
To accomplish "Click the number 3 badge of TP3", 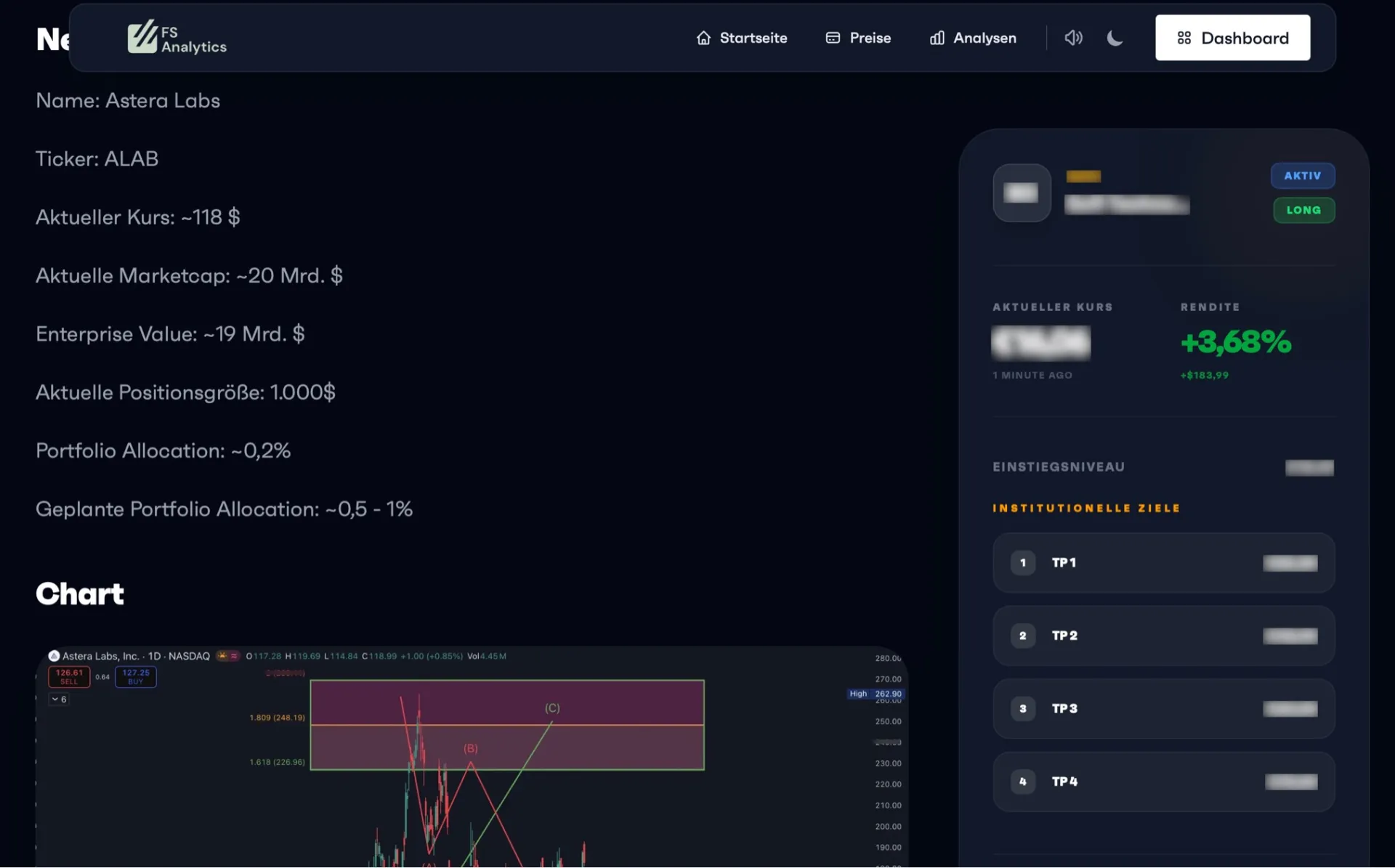I will [1023, 708].
